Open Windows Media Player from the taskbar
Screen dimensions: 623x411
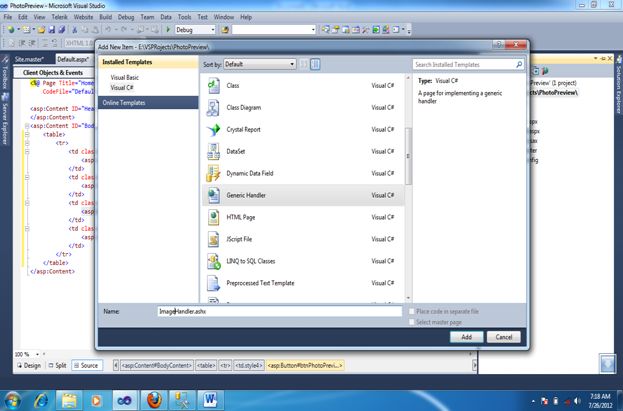click(97, 400)
